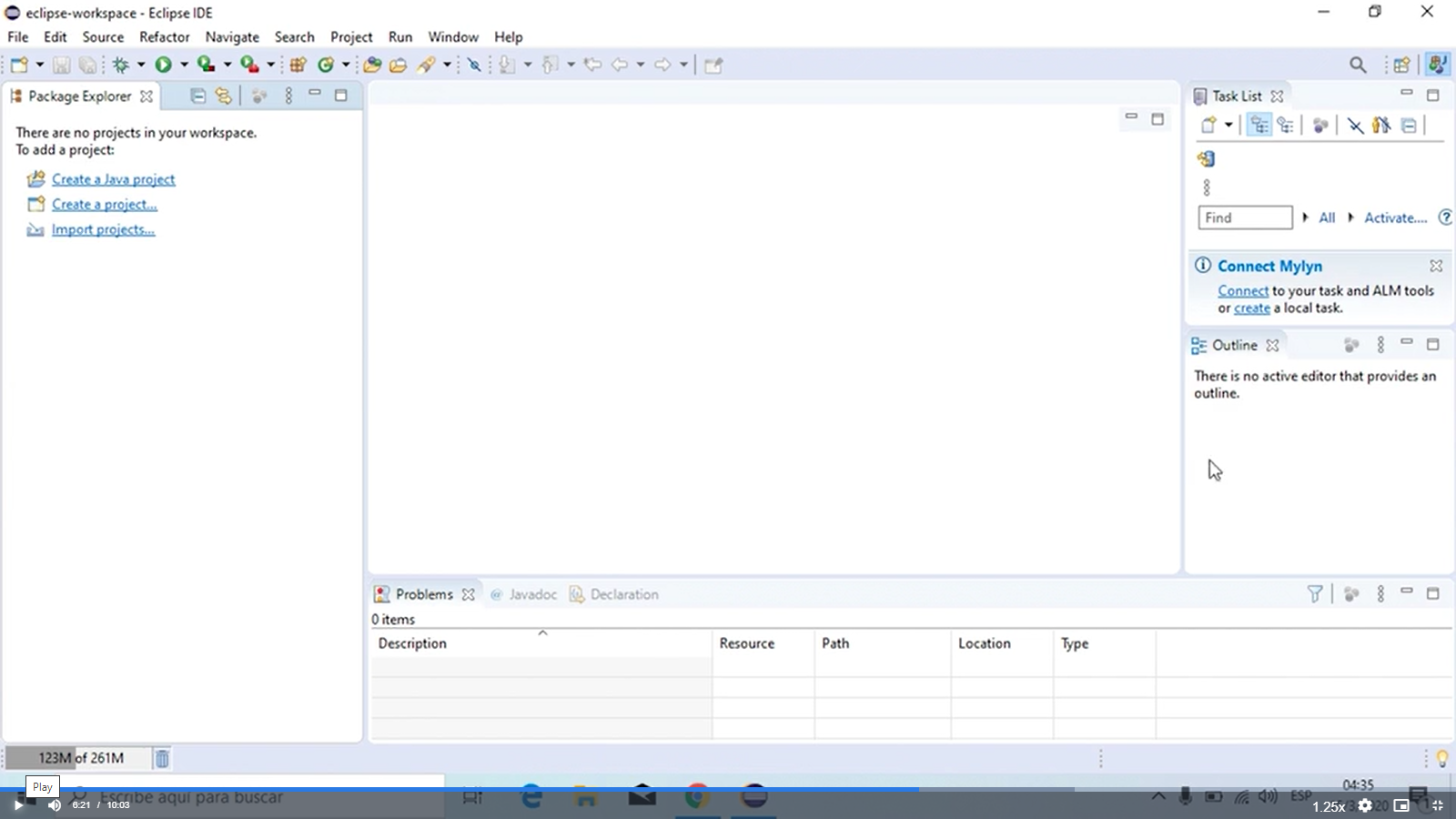Click the Collapse All icon in Task List

click(1409, 126)
